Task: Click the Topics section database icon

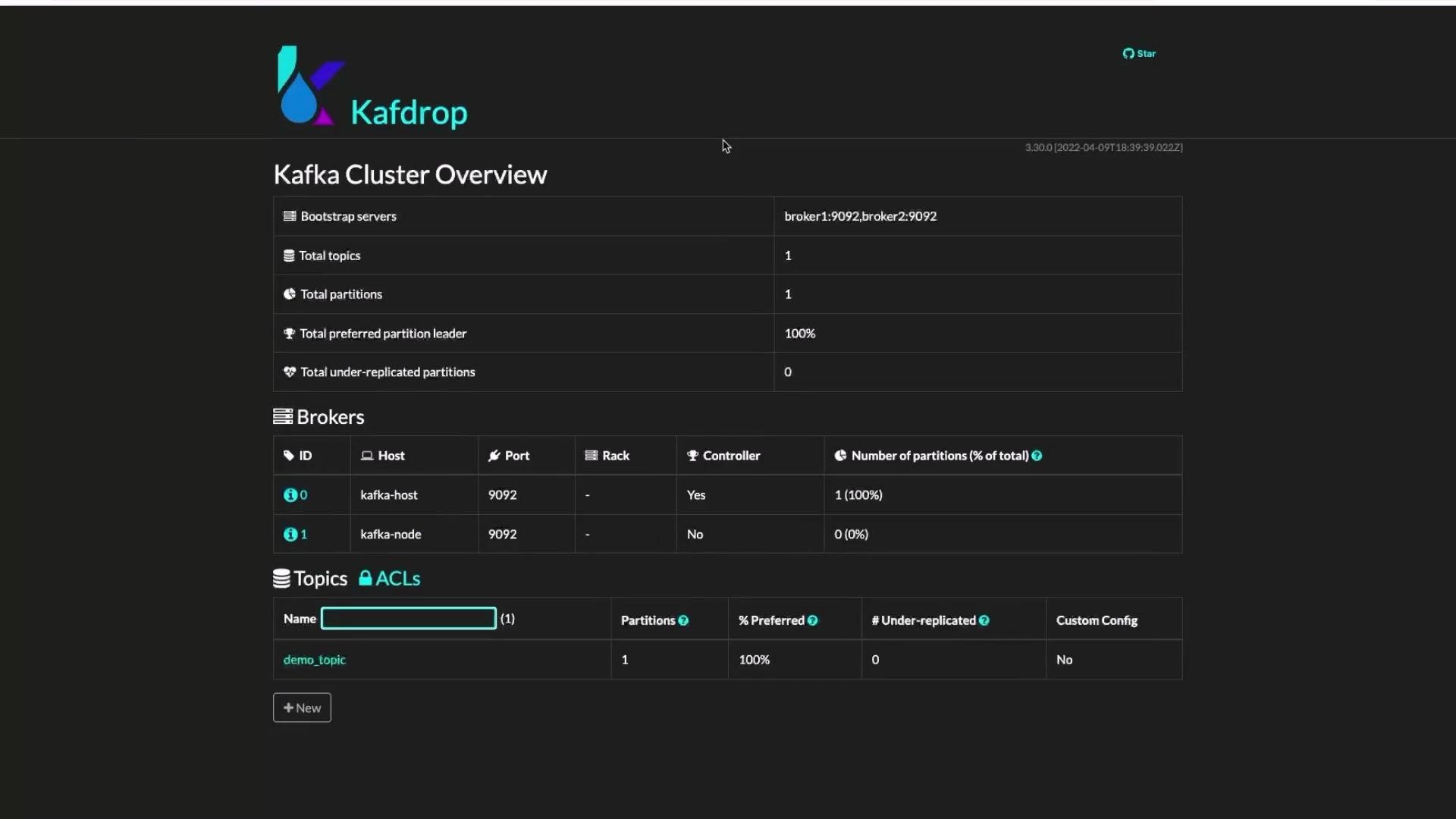Action: [x=281, y=579]
